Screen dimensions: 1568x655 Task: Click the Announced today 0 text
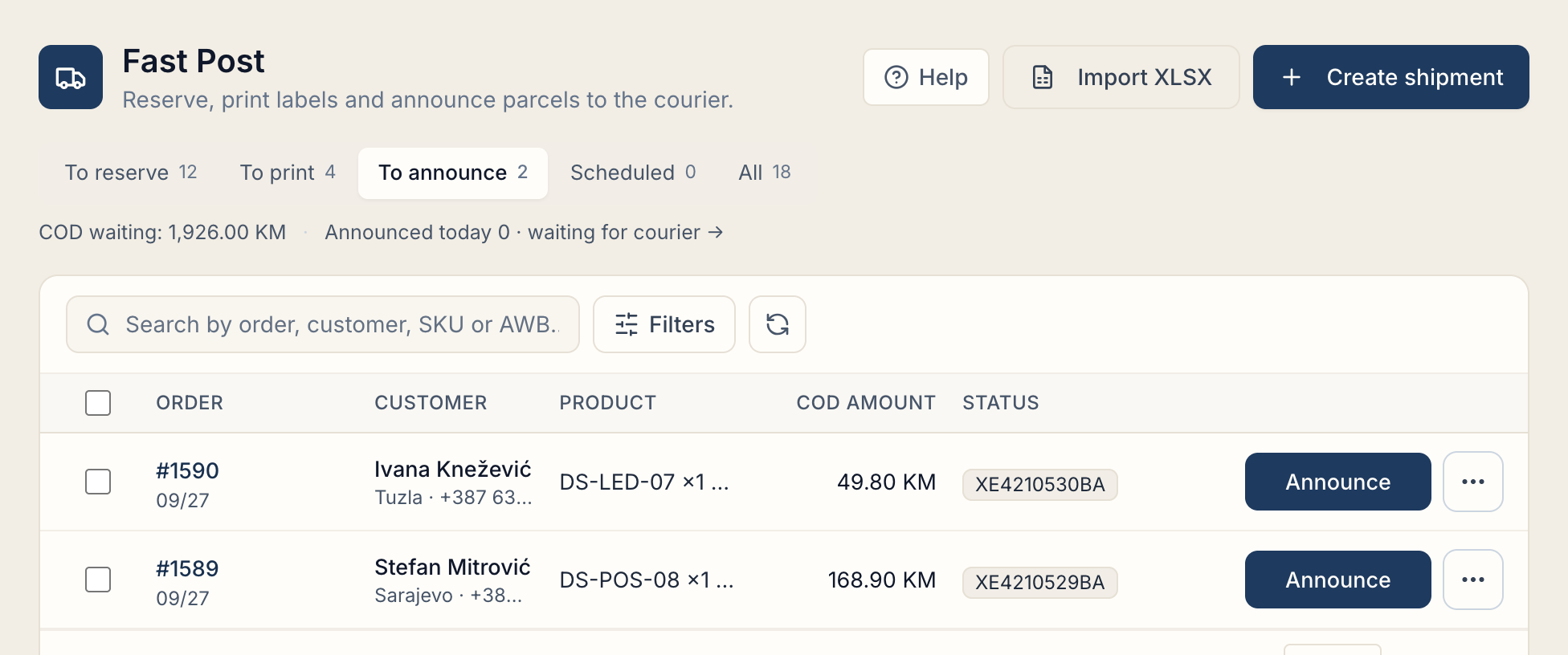[417, 232]
